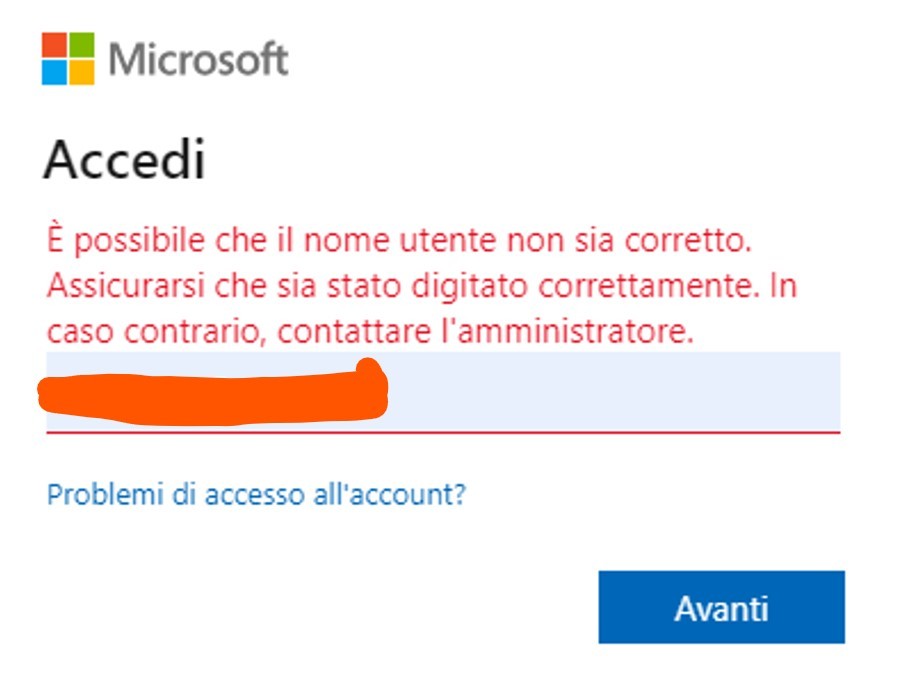Click the red square of the Microsoft logo
899x696 pixels.
pos(54,45)
